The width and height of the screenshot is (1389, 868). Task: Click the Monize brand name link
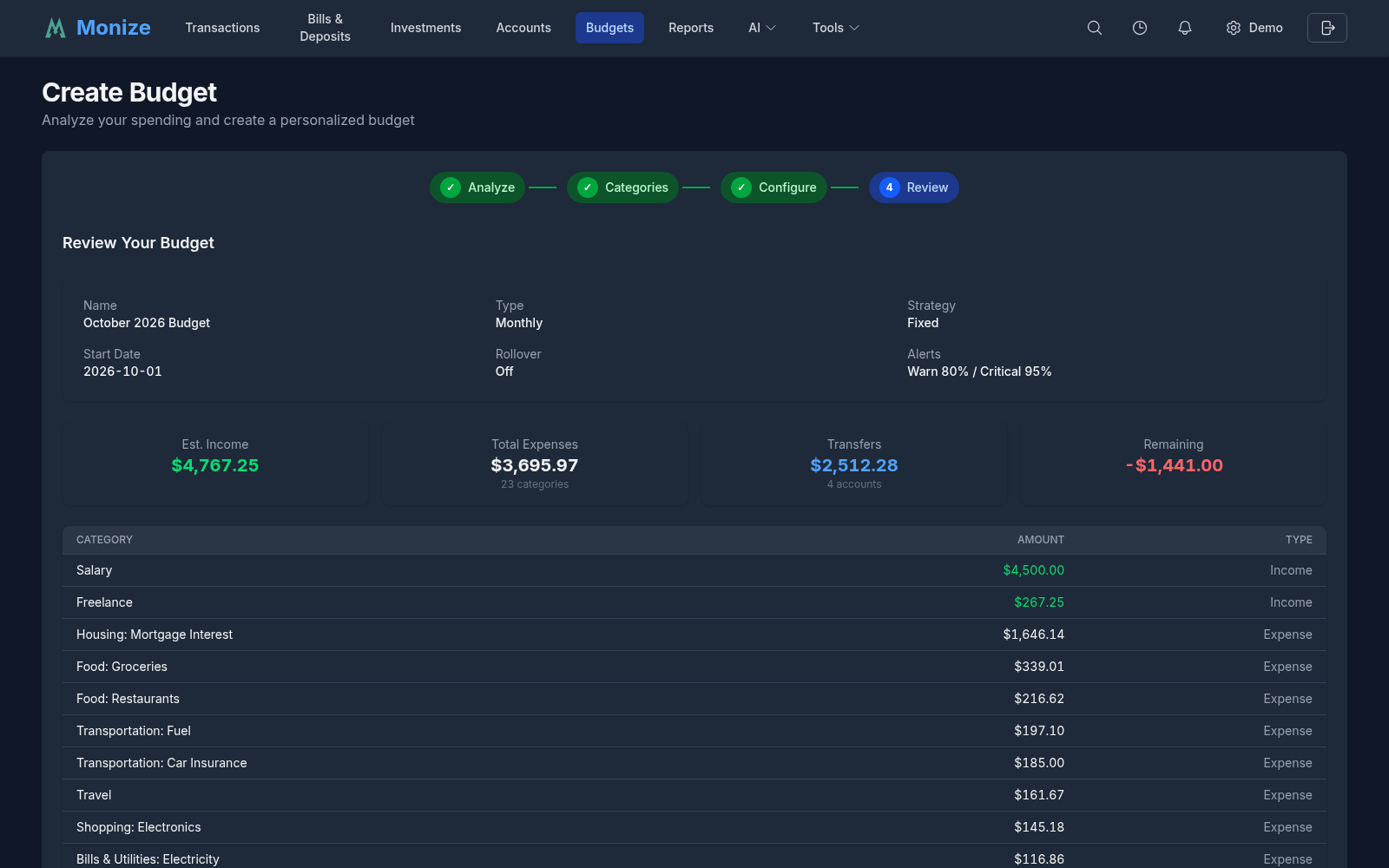114,28
